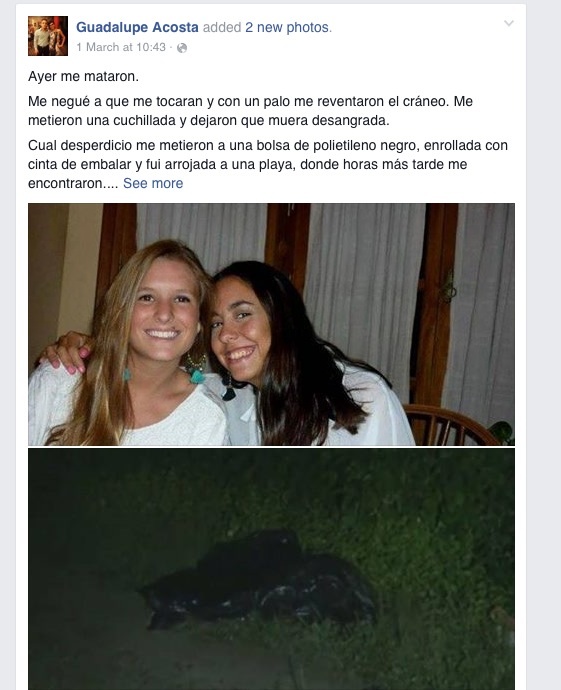Click the paragraph beginning "Cual desperdicio me metieron"
Screen dimensions: 561x690
[x=268, y=164]
